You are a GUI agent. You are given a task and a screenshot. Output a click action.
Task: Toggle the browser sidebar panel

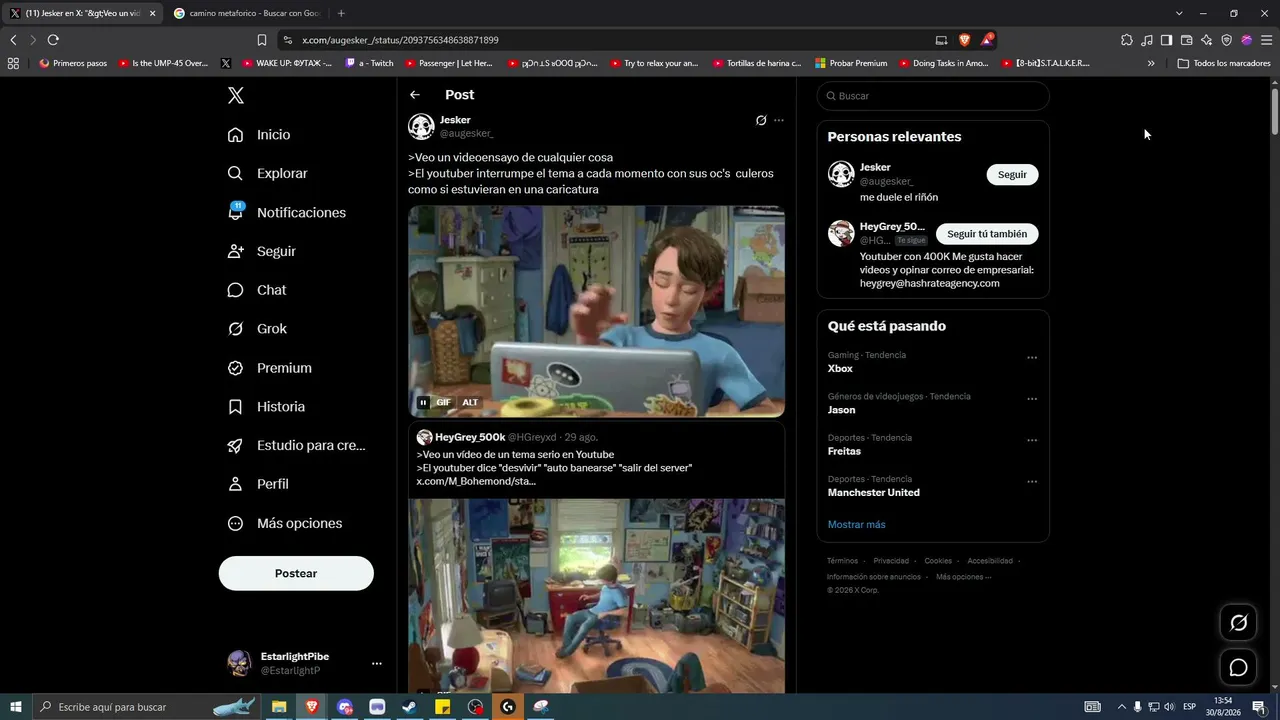pyautogui.click(x=1166, y=40)
